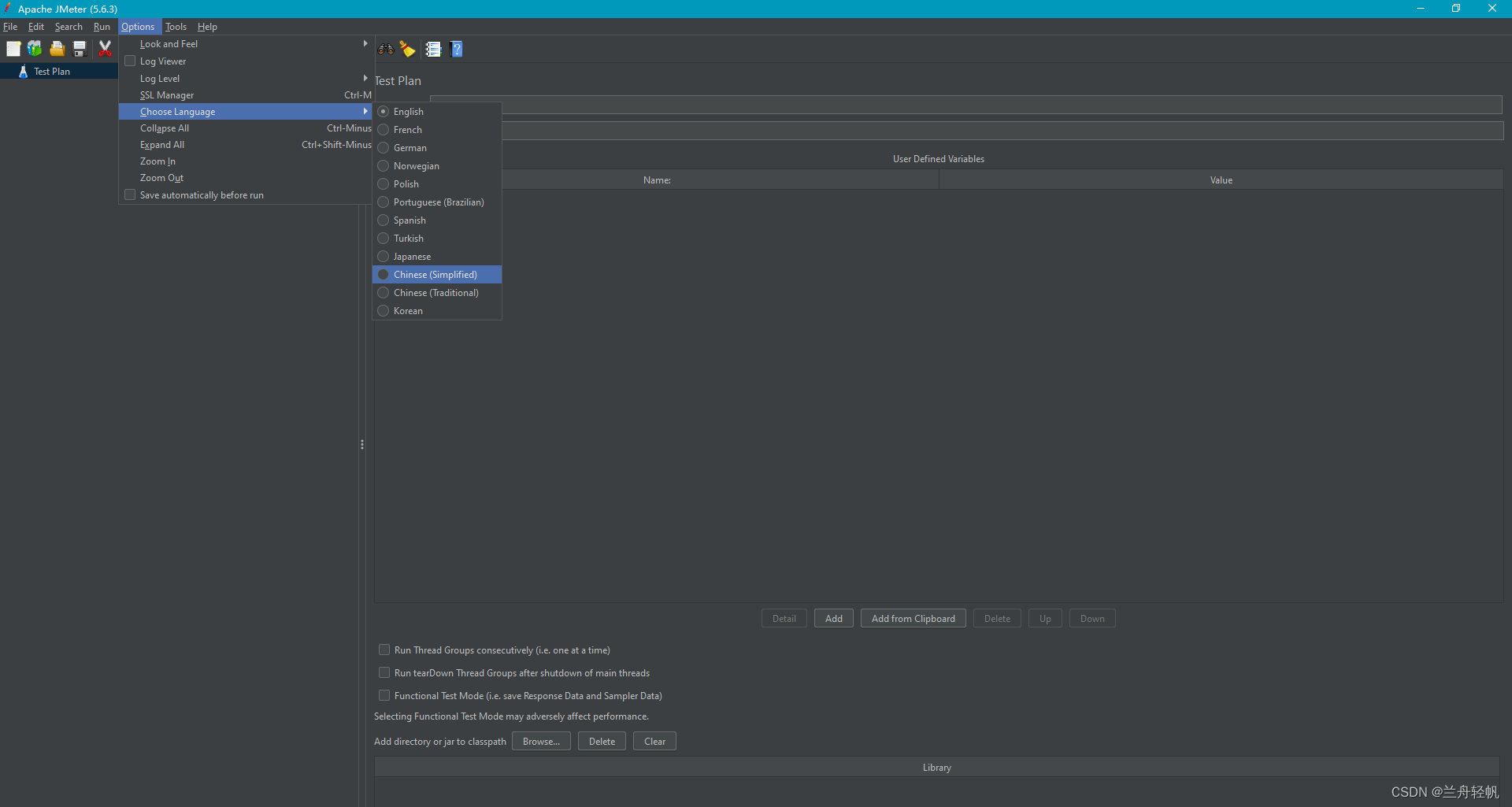Open the Help book icon
Screen dimensions: 1512x807
[456, 49]
